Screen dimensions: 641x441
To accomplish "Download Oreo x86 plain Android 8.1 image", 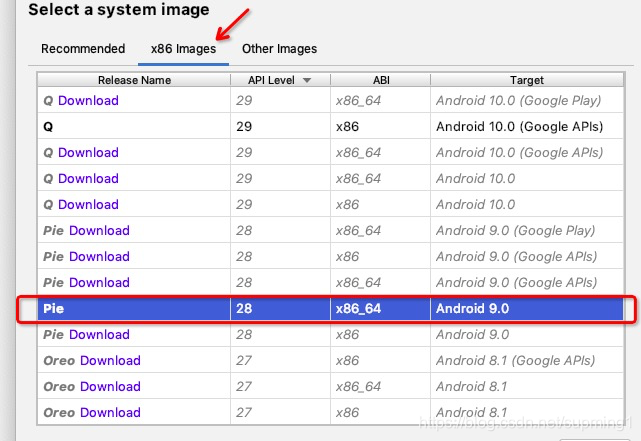I will (x=110, y=412).
